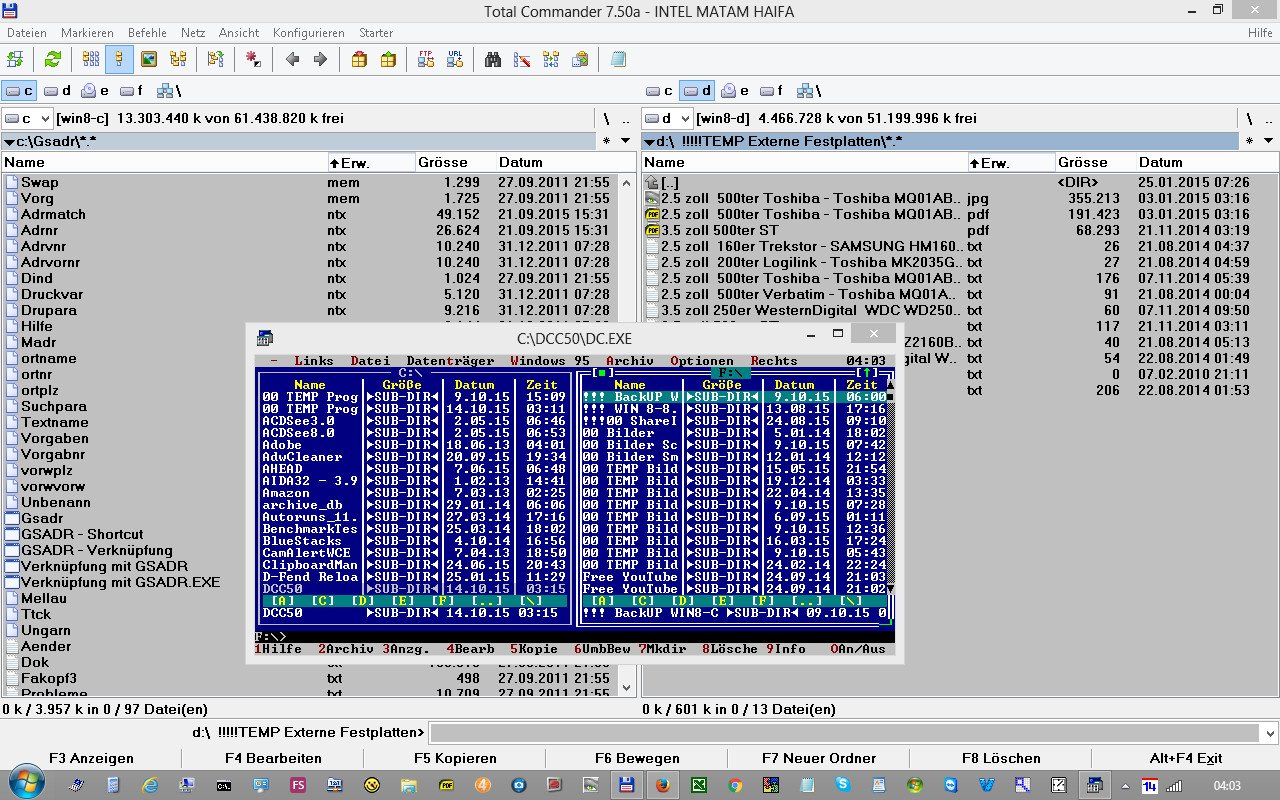The height and width of the screenshot is (800, 1280).
Task: Switch to brief view via toolbar icon
Action: click(x=91, y=59)
